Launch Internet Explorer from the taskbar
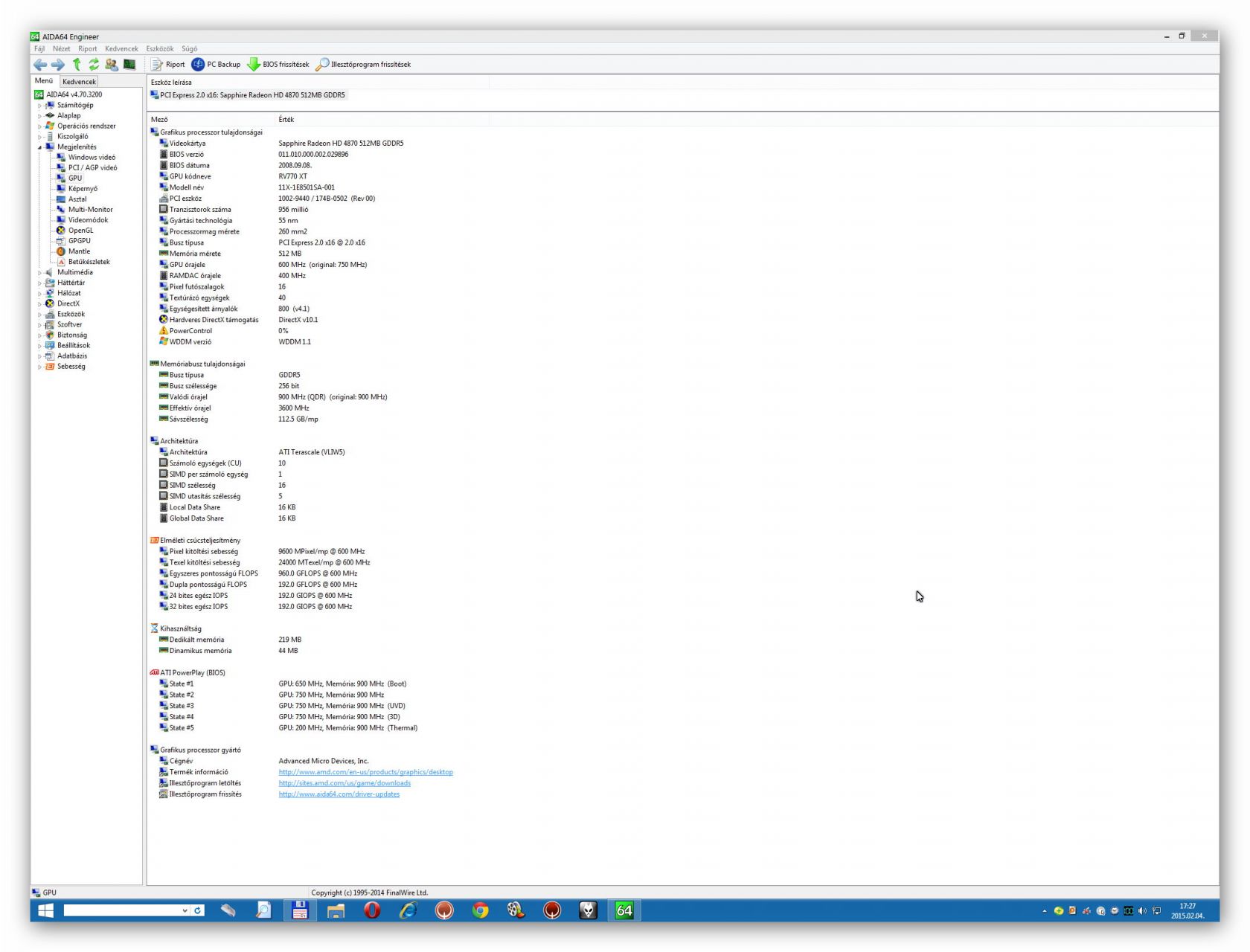Image resolution: width=1250 pixels, height=952 pixels. pyautogui.click(x=408, y=910)
